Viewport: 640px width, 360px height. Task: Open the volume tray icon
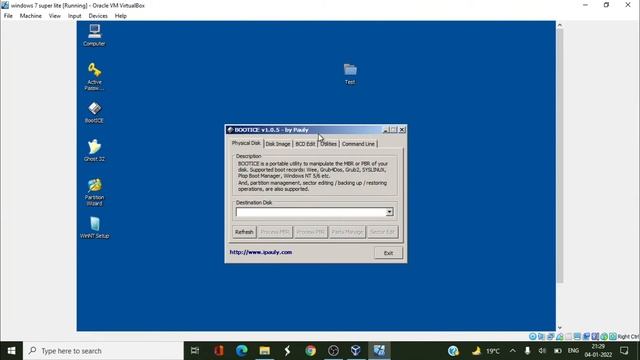[542, 351]
